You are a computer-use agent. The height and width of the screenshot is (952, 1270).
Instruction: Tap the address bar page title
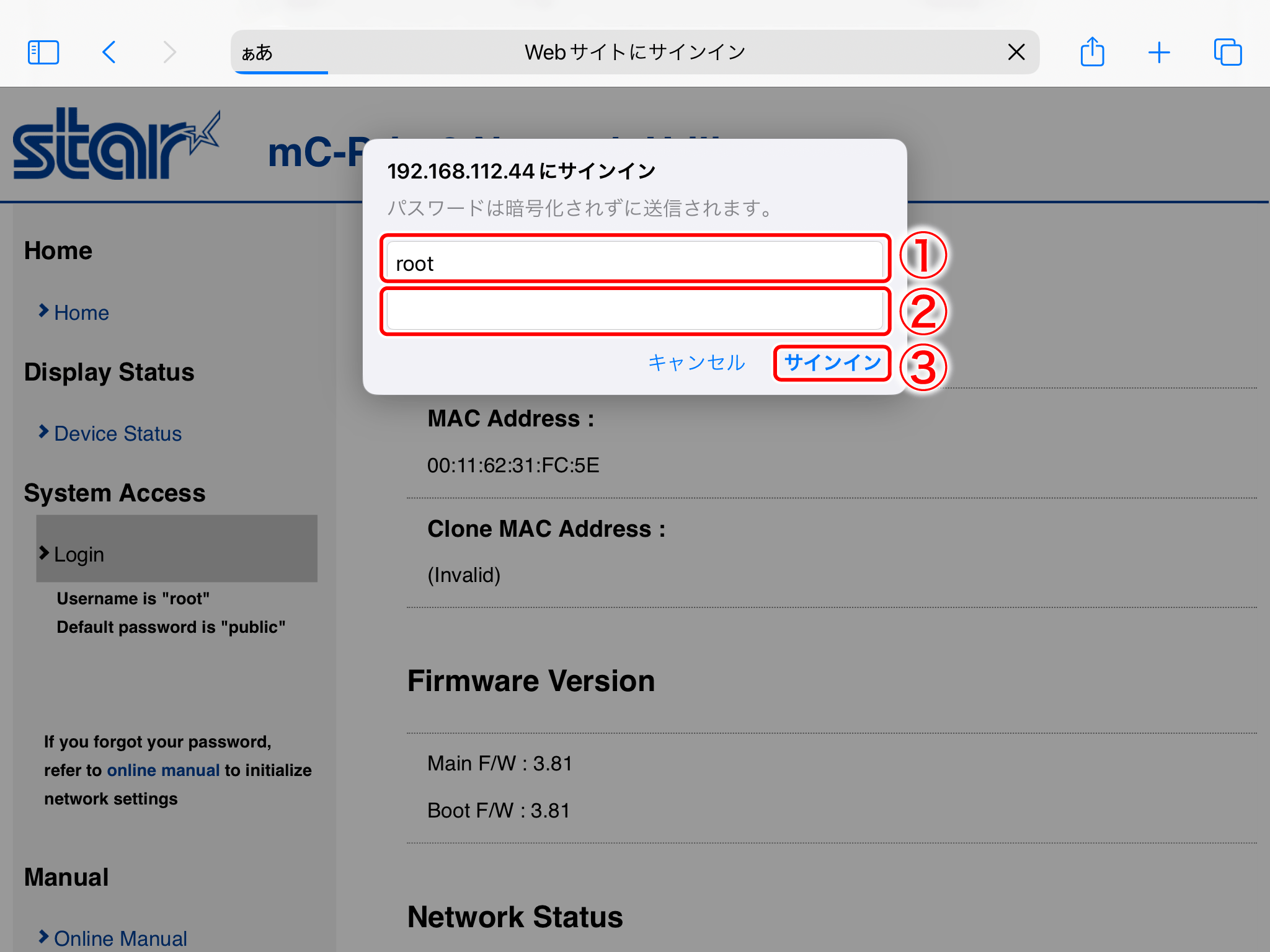click(634, 52)
